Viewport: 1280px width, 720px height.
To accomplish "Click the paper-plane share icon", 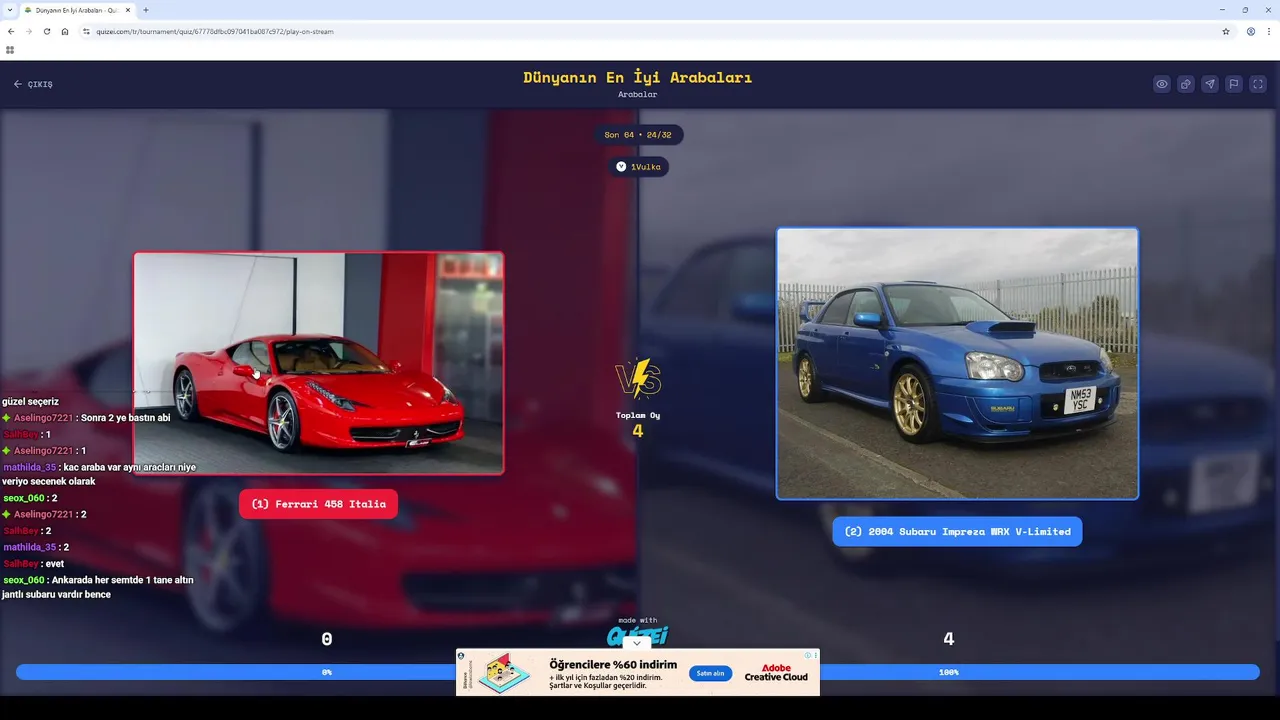I will pos(1210,84).
